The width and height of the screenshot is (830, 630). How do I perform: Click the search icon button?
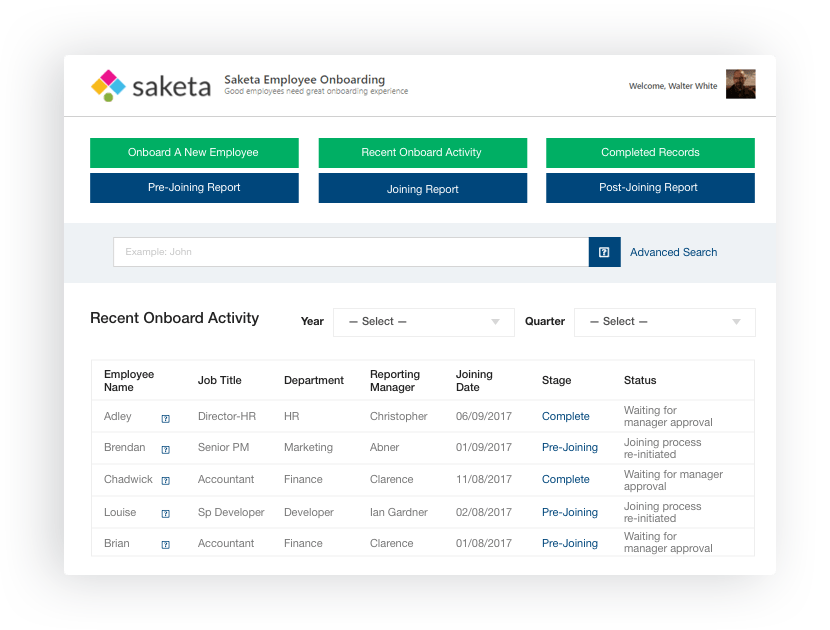point(604,252)
